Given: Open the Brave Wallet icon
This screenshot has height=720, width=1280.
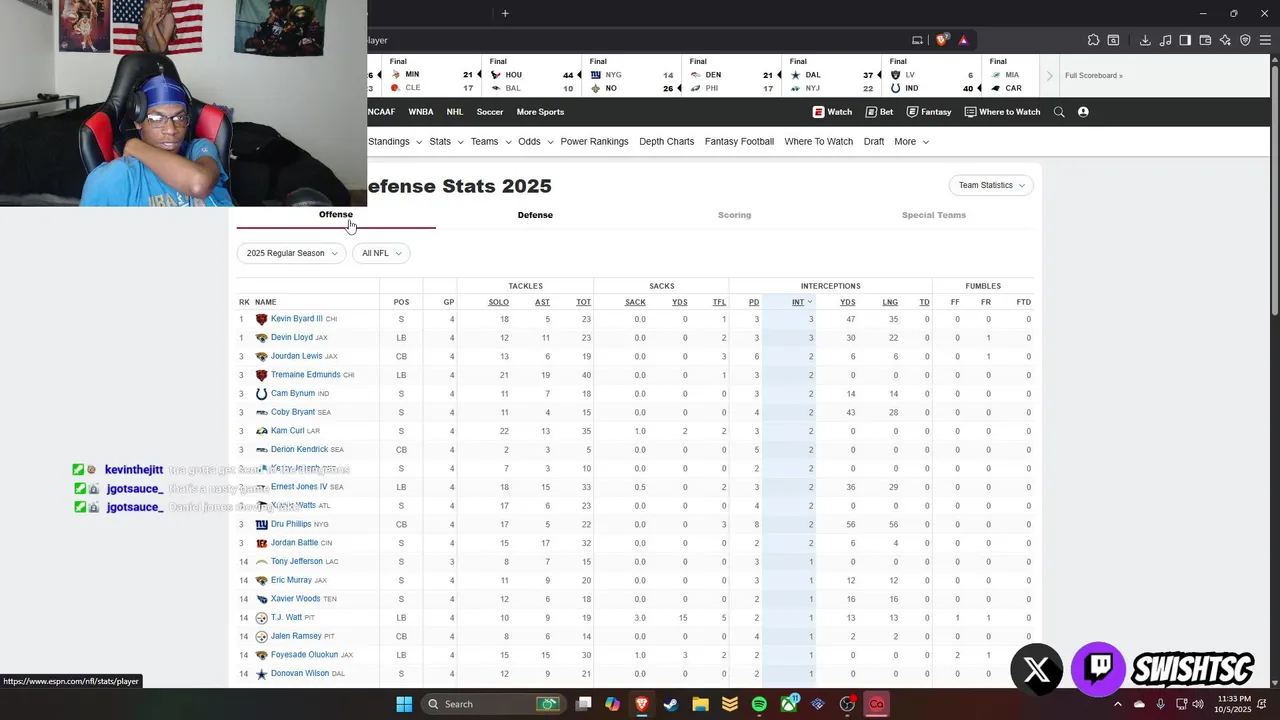Looking at the screenshot, I should coord(1205,40).
